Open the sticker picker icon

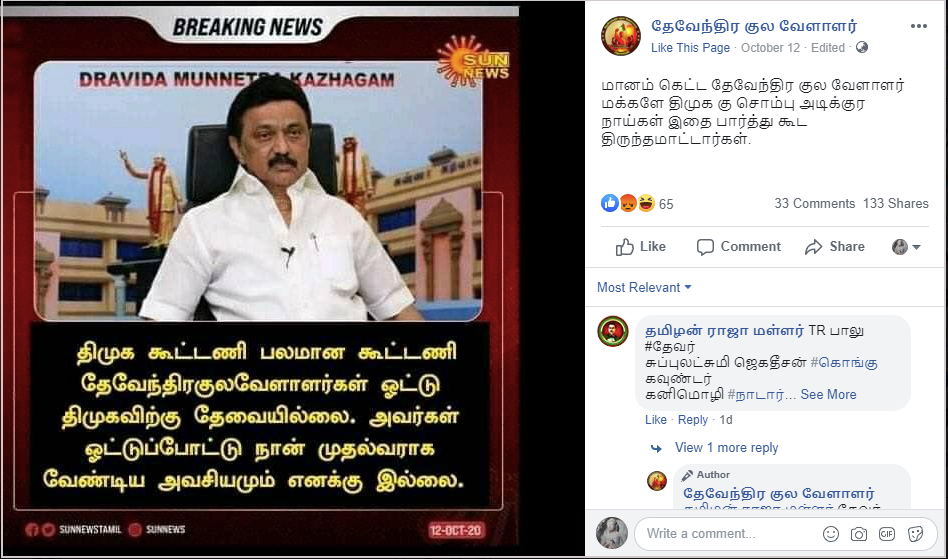915,534
